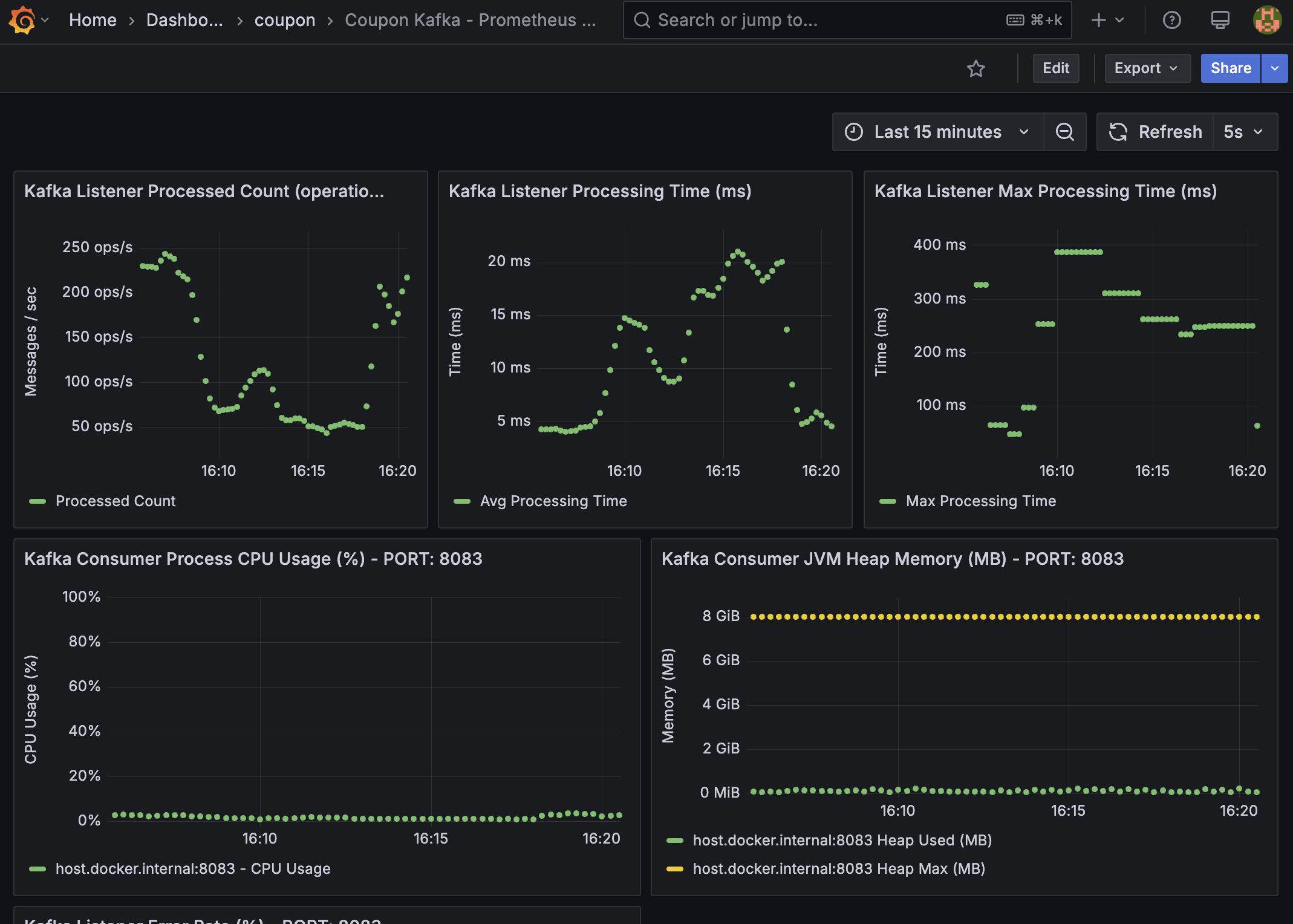
Task: Open the Kafka Listener Processing Time panel title
Action: pyautogui.click(x=600, y=191)
